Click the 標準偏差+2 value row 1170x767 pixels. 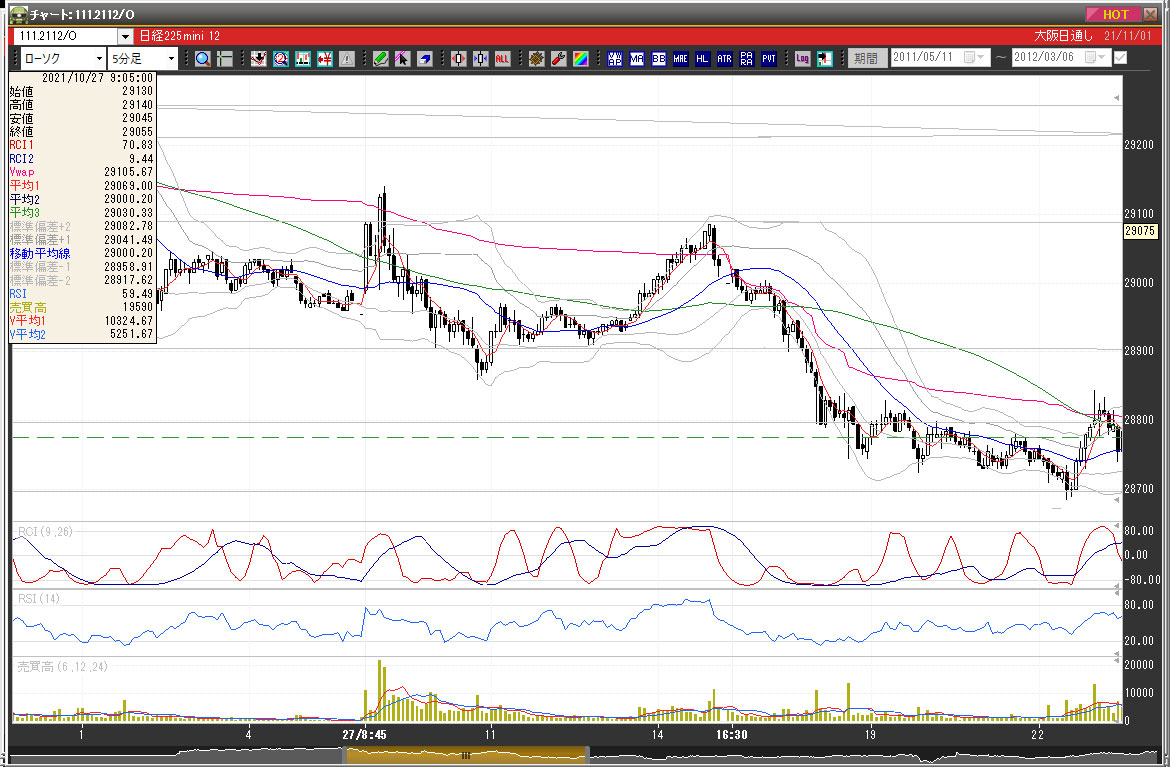click(81, 226)
